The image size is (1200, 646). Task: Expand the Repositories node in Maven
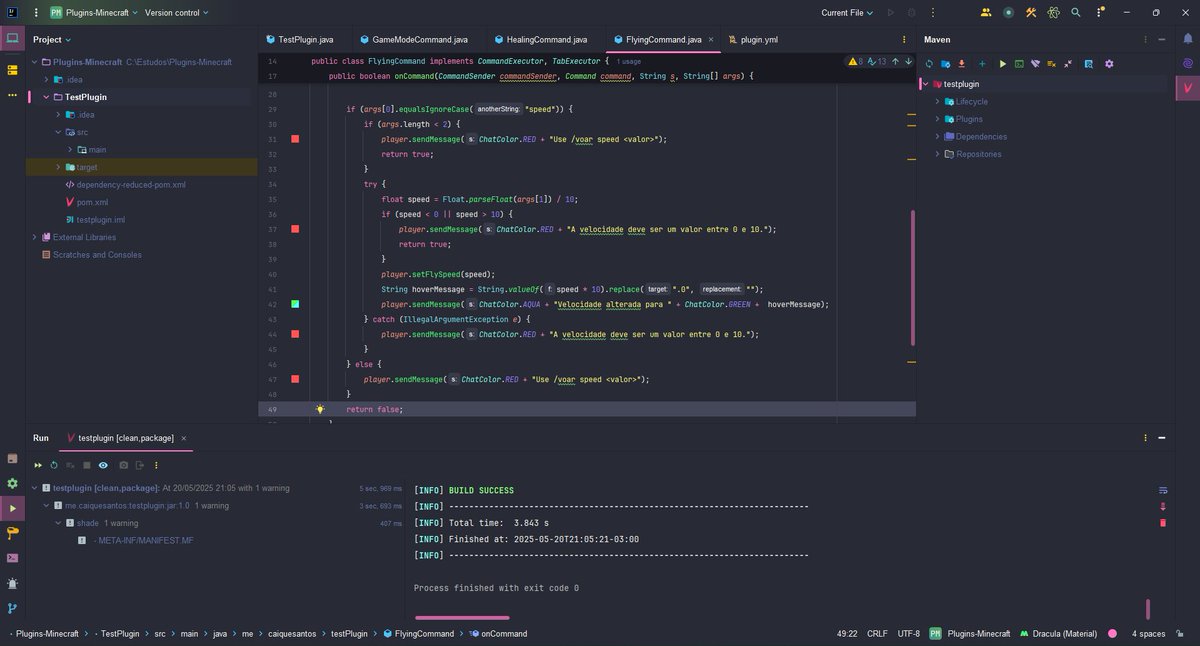tap(937, 154)
